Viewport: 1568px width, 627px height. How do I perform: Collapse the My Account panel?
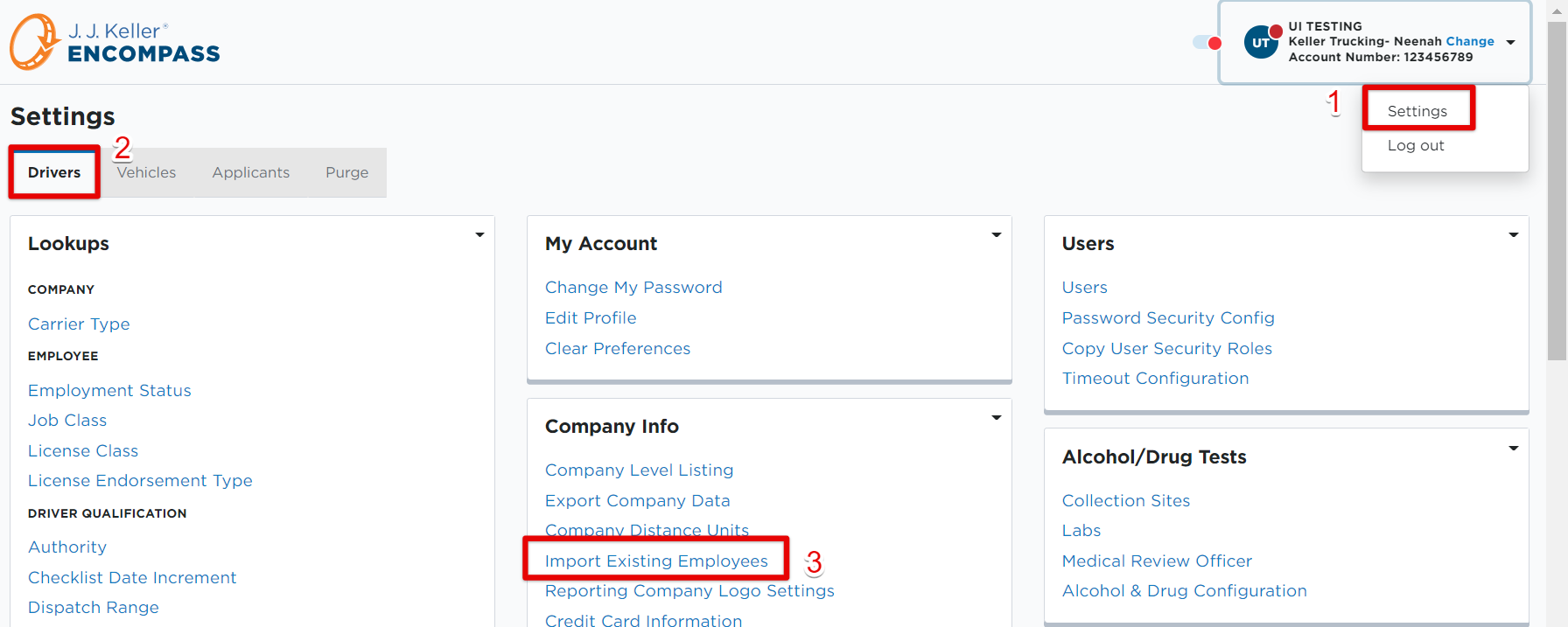pyautogui.click(x=997, y=235)
